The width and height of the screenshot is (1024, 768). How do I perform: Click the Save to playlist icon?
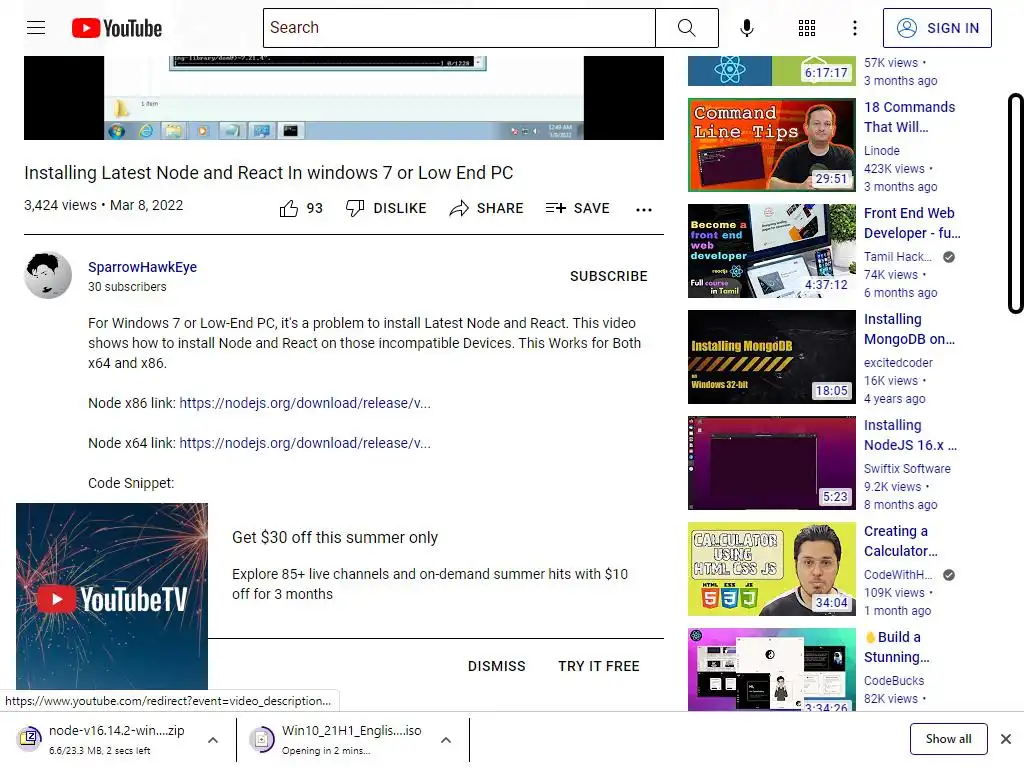(556, 208)
